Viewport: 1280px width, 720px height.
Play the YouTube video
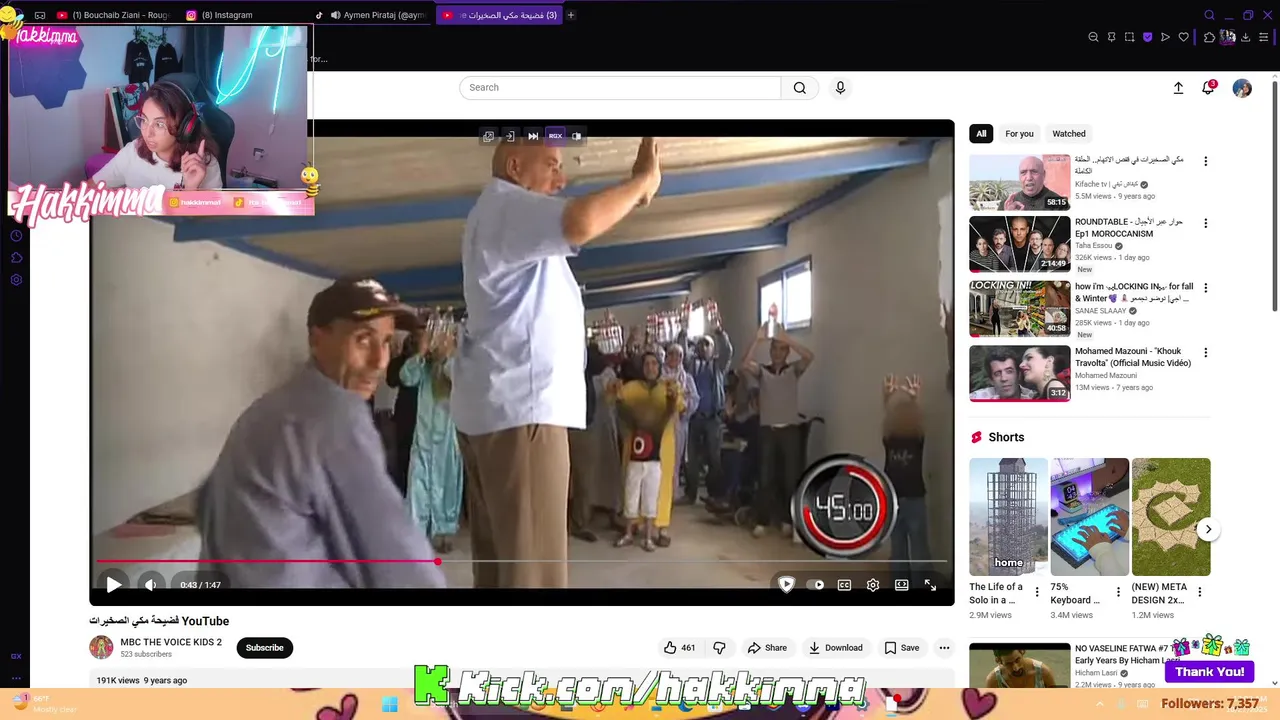(x=113, y=585)
